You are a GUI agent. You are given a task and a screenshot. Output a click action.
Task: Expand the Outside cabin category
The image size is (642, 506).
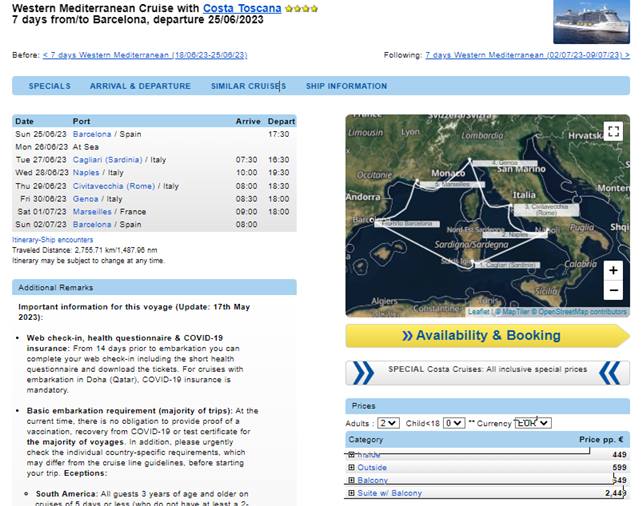351,467
